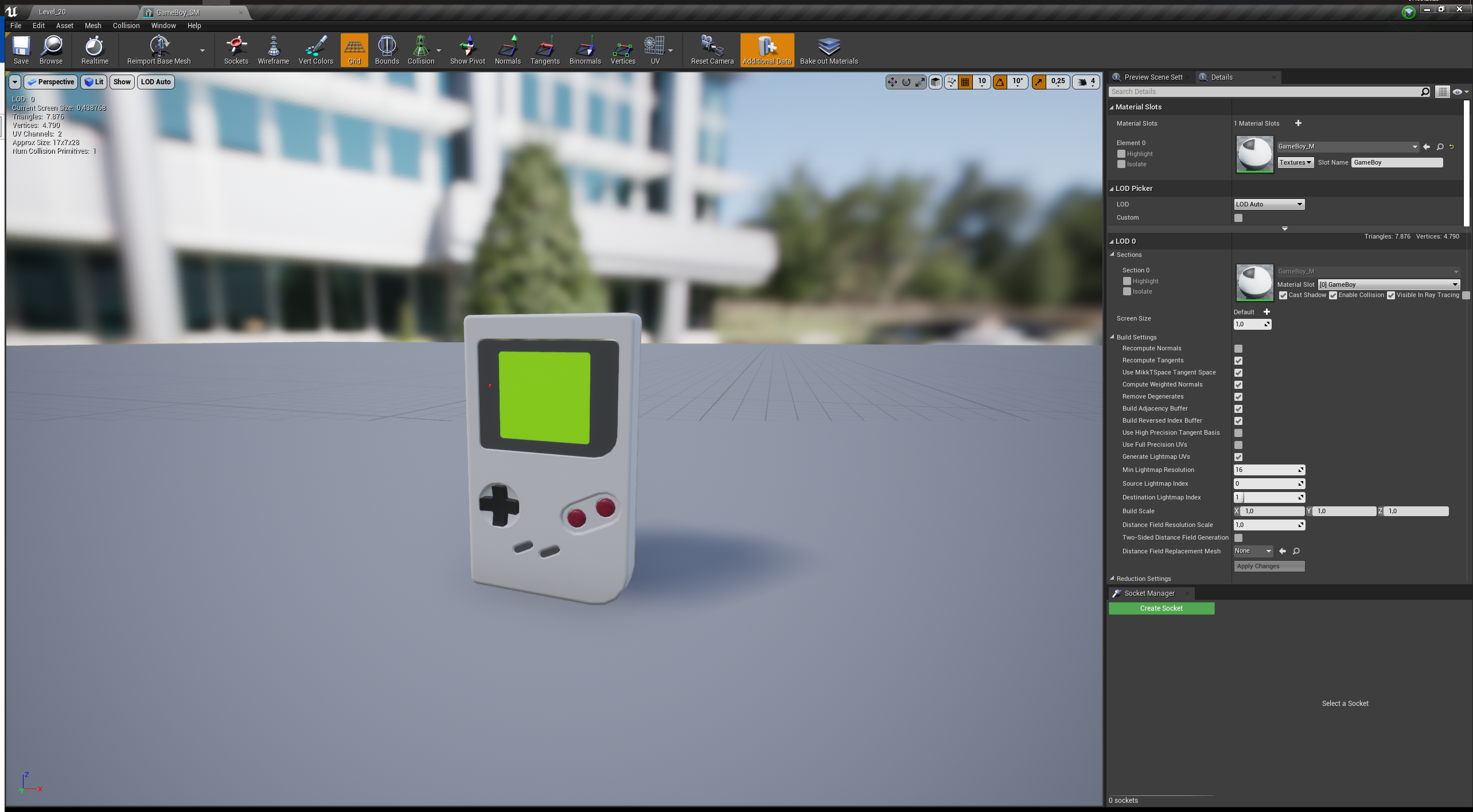Display mesh Normals
The height and width of the screenshot is (812, 1473).
508,50
